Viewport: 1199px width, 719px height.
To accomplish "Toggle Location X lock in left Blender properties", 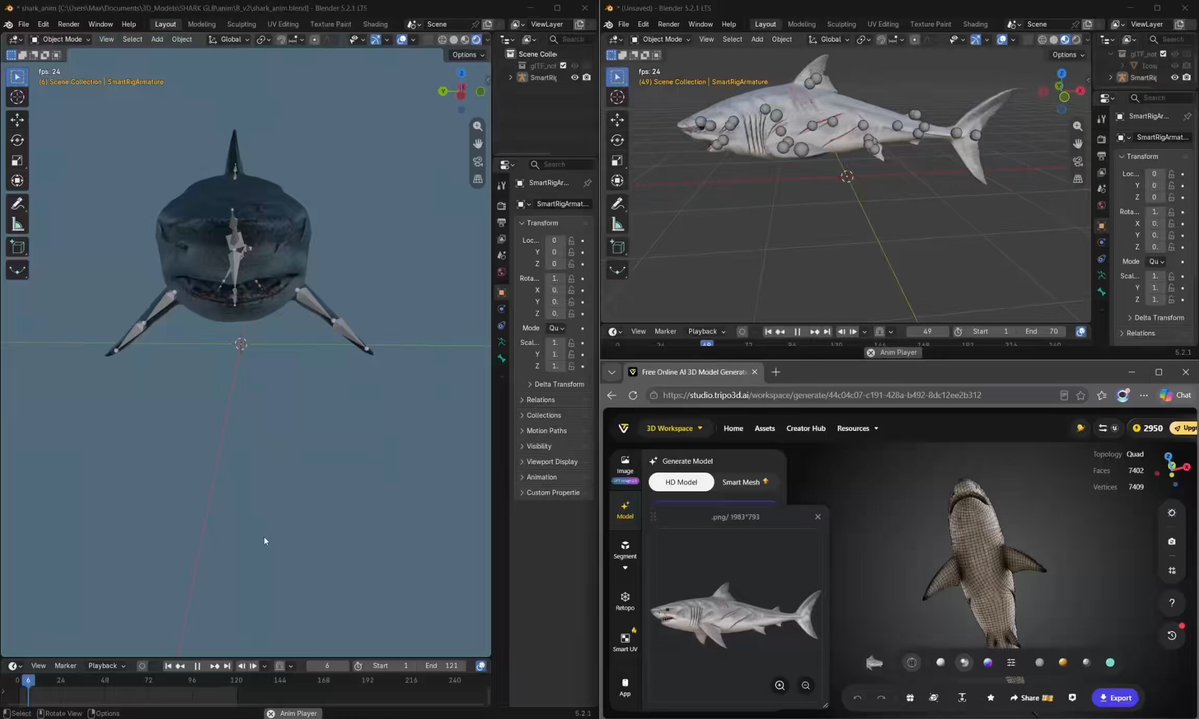I will coord(571,240).
